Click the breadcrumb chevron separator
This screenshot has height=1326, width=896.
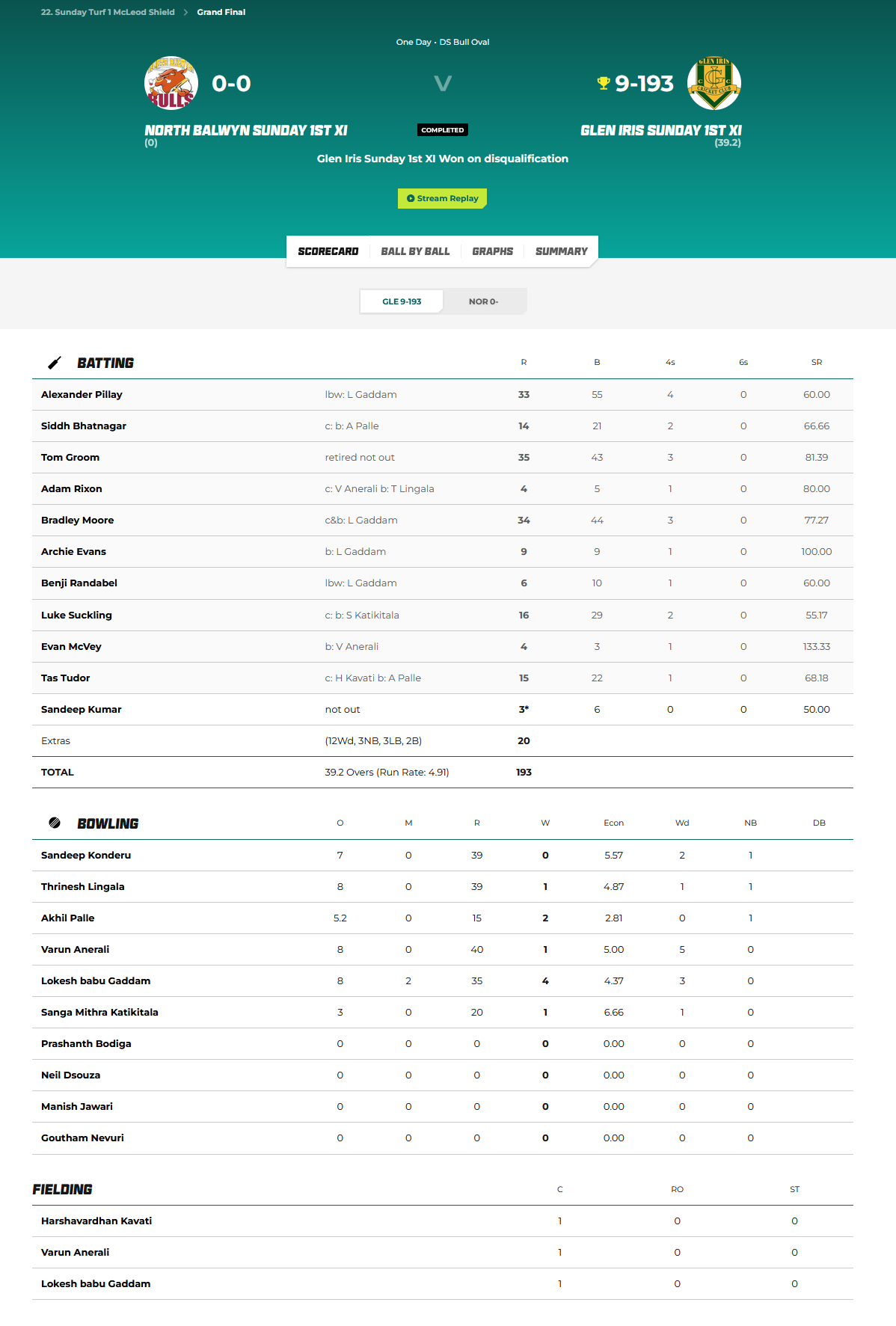[185, 12]
